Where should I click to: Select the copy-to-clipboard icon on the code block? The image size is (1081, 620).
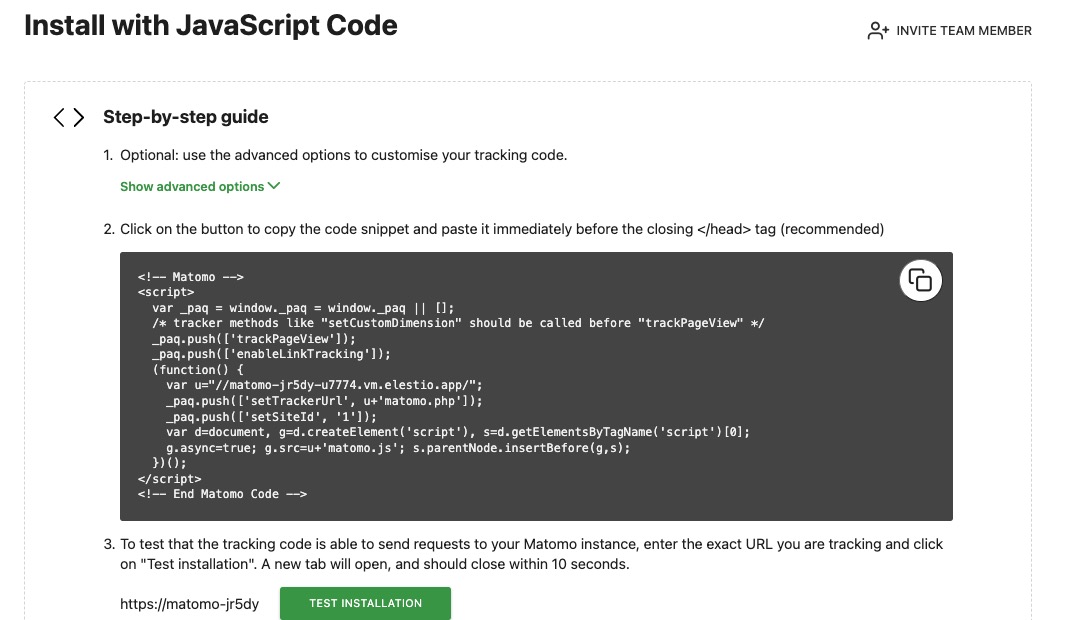(x=920, y=280)
